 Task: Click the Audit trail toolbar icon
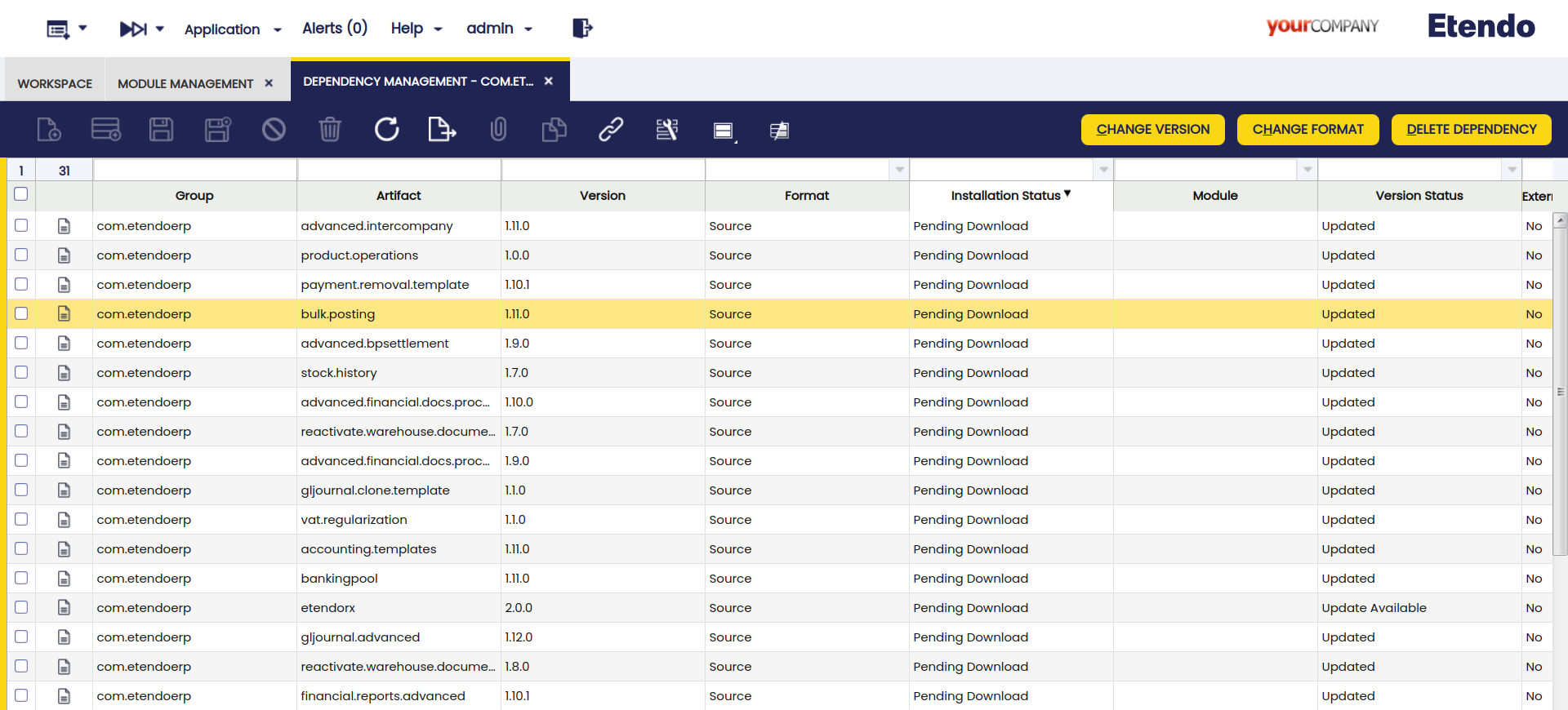(x=667, y=129)
